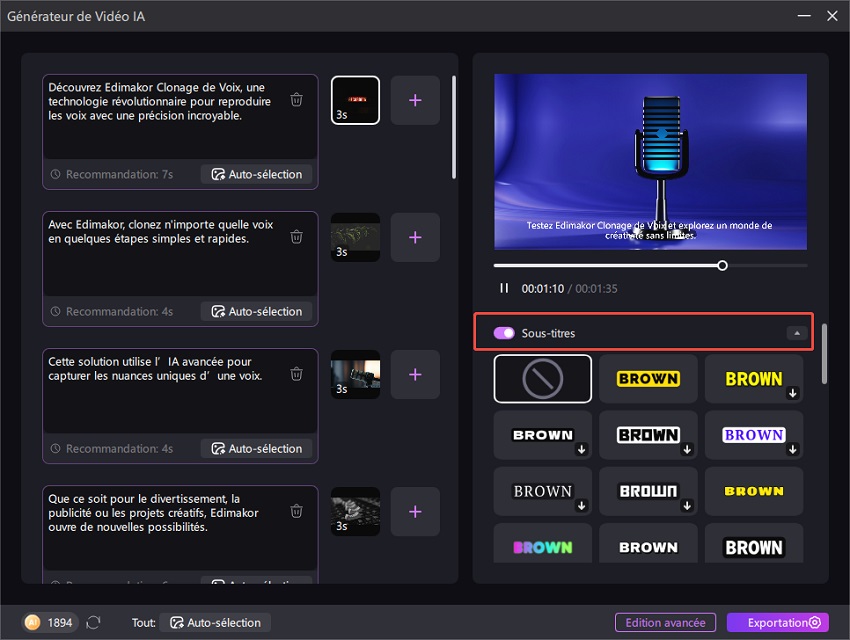Open the 'Avec Edimakor' scene 3s thumbnail
850x640 pixels.
pyautogui.click(x=356, y=237)
